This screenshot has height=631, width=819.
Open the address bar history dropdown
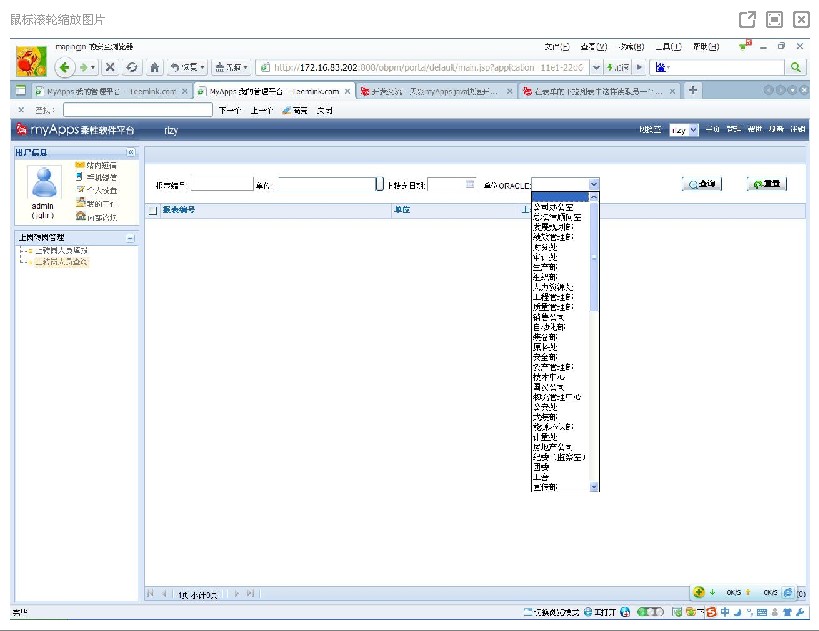596,67
